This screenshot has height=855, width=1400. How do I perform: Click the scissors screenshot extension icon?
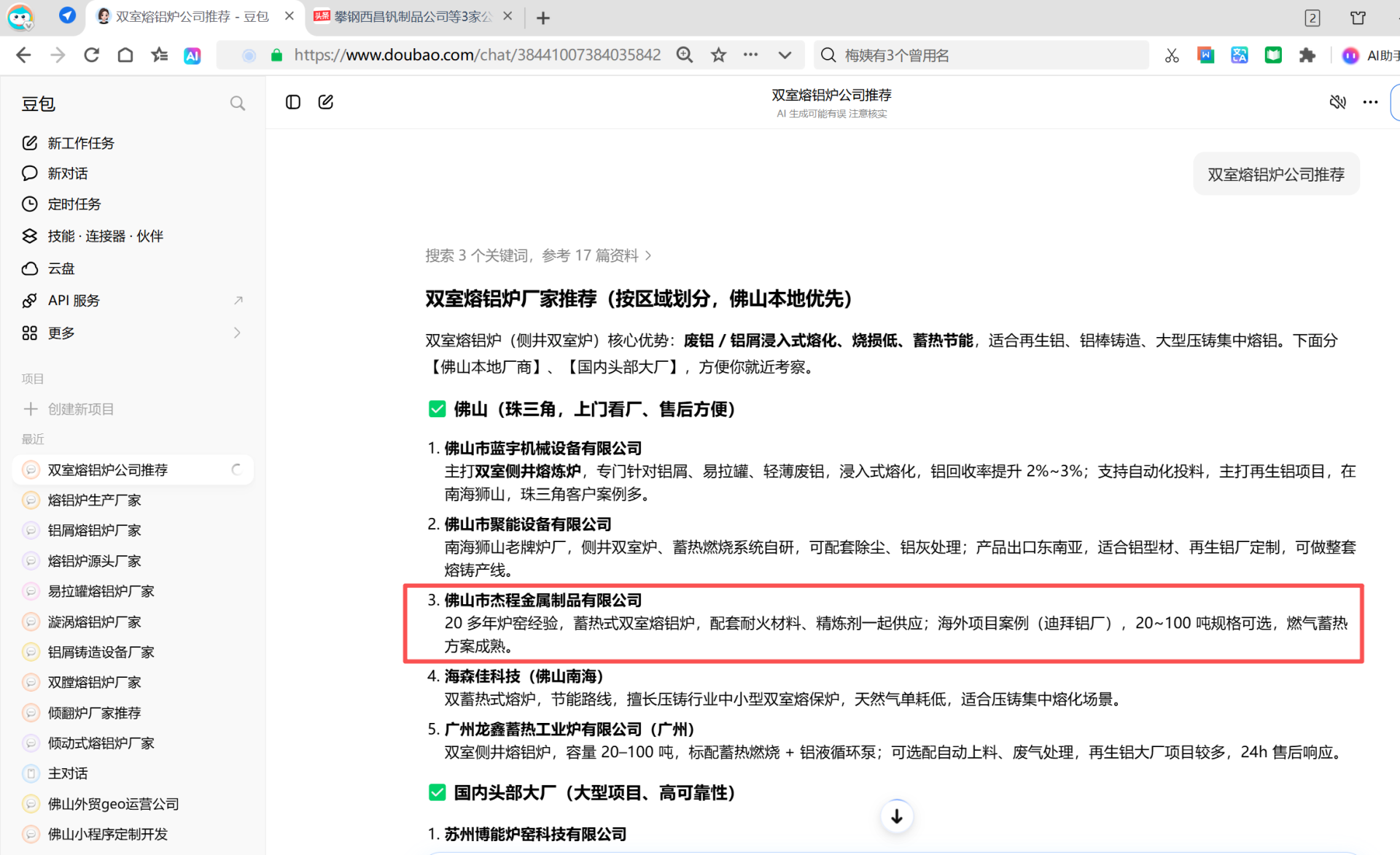pos(1172,55)
